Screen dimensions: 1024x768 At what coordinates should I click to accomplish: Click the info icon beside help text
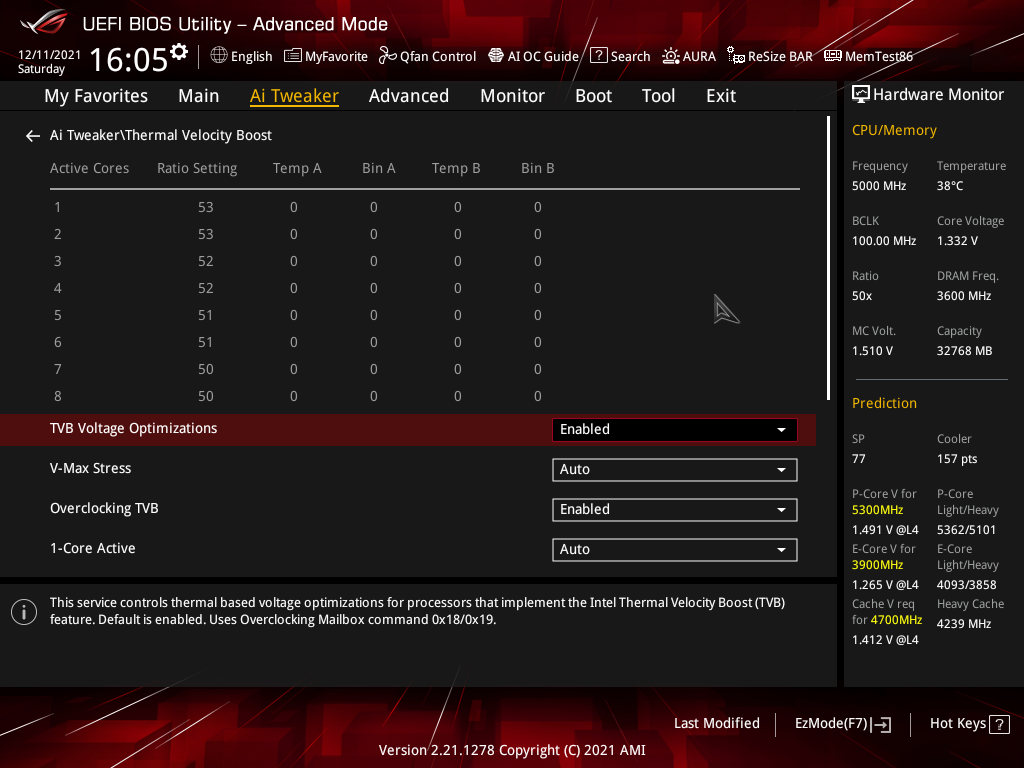tap(24, 612)
